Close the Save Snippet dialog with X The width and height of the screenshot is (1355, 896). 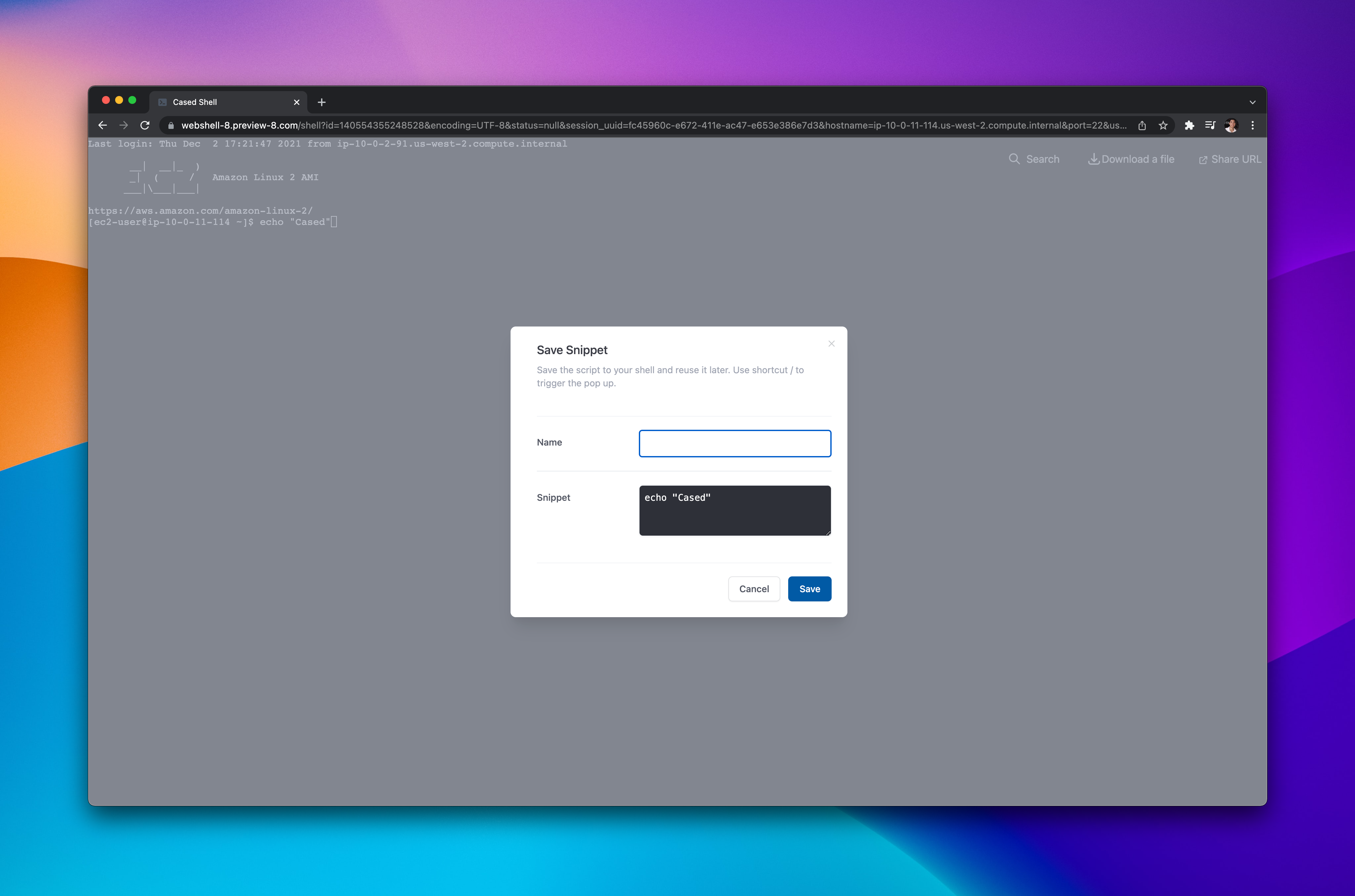(831, 343)
